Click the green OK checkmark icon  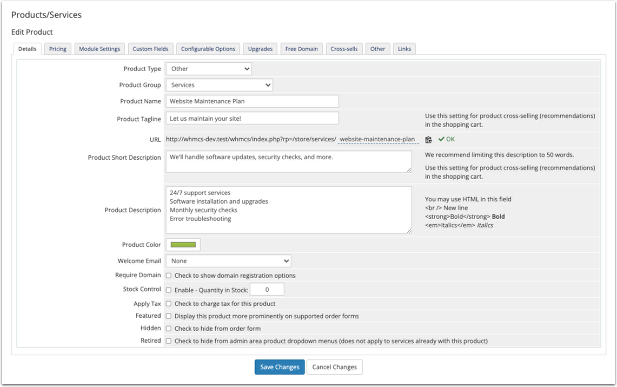pos(441,139)
